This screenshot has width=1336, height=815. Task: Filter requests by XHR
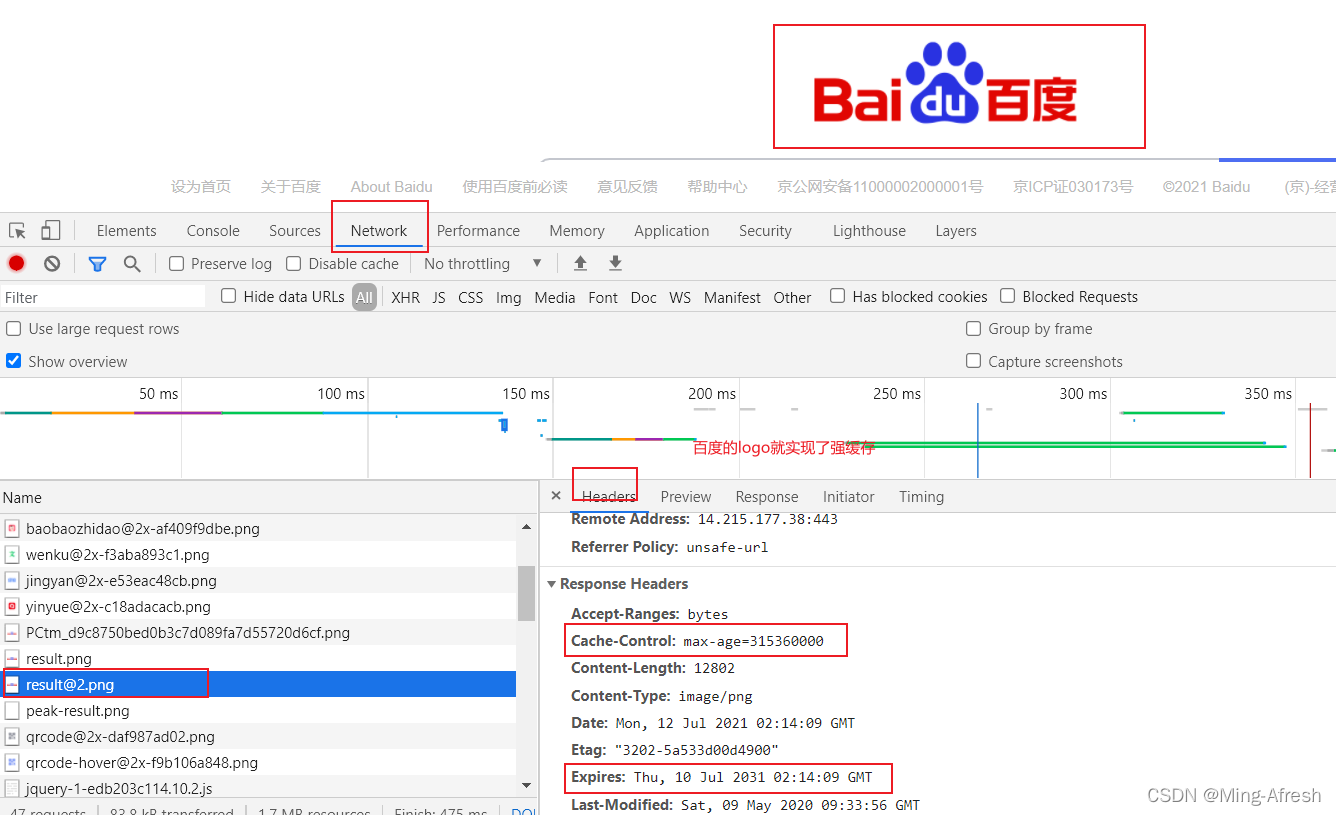click(x=405, y=297)
